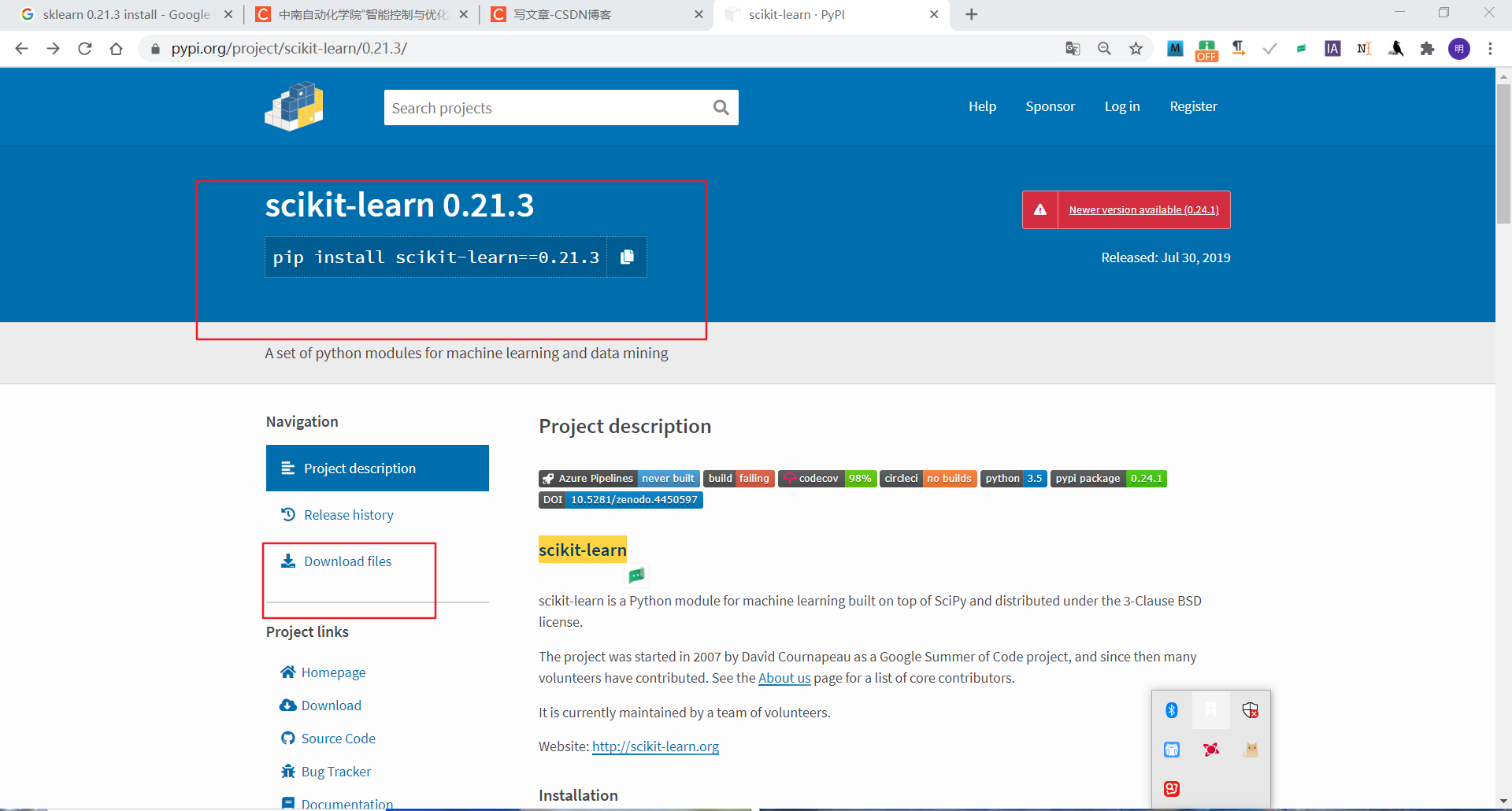Click the dark bird extension icon
1512x811 pixels.
pos(1395,49)
